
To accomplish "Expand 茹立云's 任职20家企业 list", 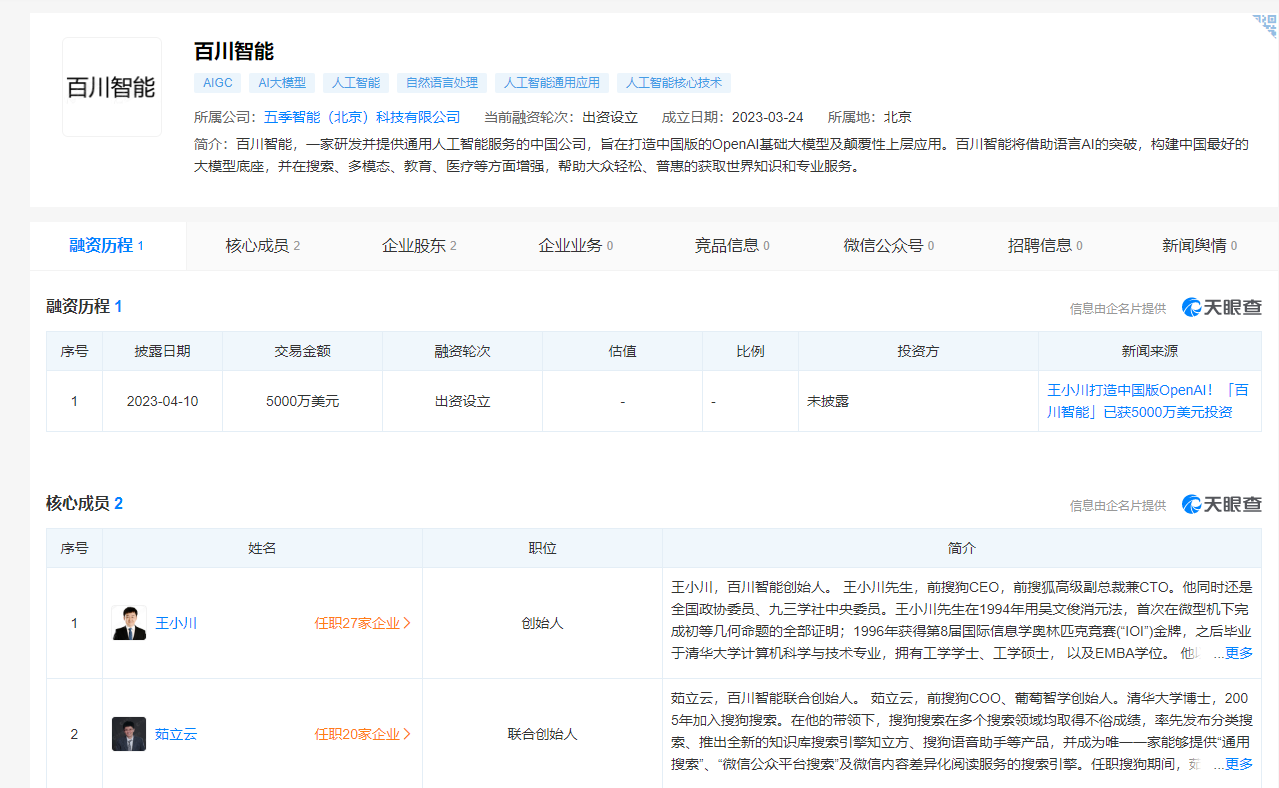I will coord(362,734).
